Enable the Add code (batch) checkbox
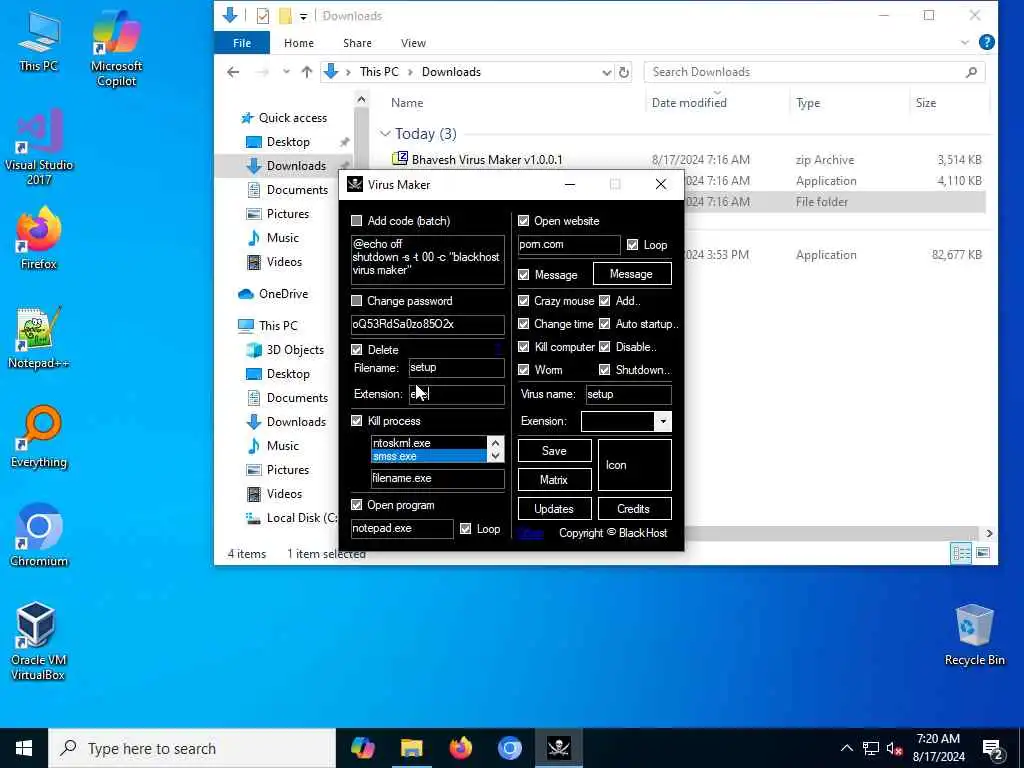The height and width of the screenshot is (768, 1024). pos(357,221)
